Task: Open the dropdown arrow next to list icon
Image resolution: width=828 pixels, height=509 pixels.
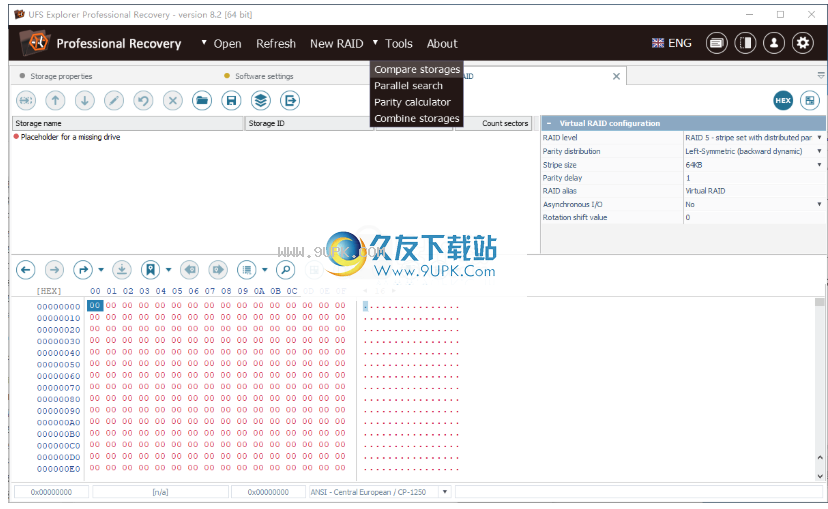Action: point(265,270)
